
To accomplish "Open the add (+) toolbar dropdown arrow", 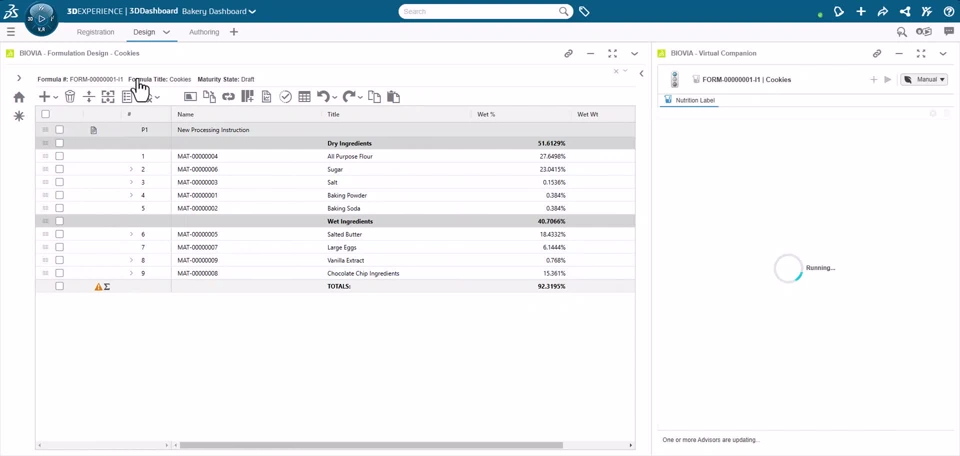I will tap(56, 97).
